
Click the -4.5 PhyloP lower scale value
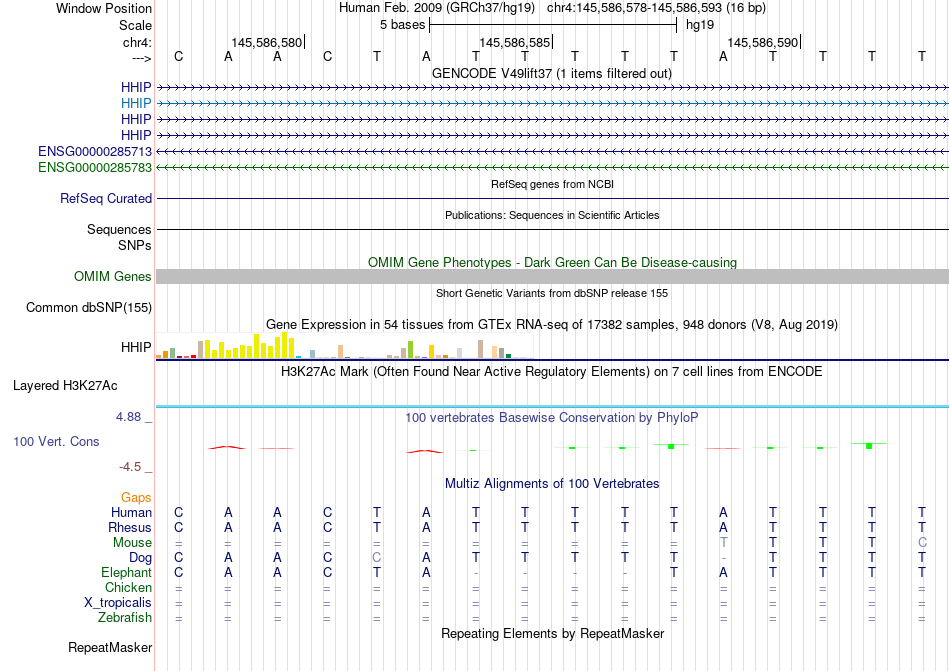click(x=130, y=466)
